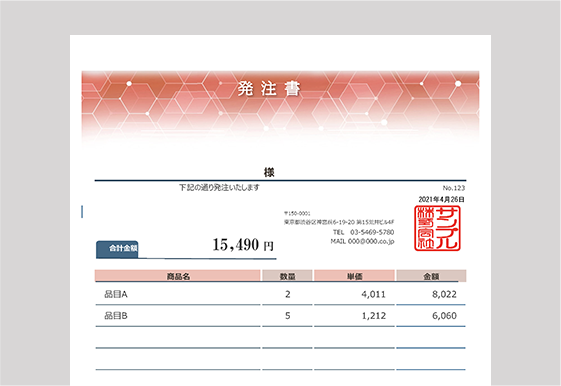Click the 合計金額 blue label
Image resolution: width=561 pixels, height=386 pixels.
117,249
